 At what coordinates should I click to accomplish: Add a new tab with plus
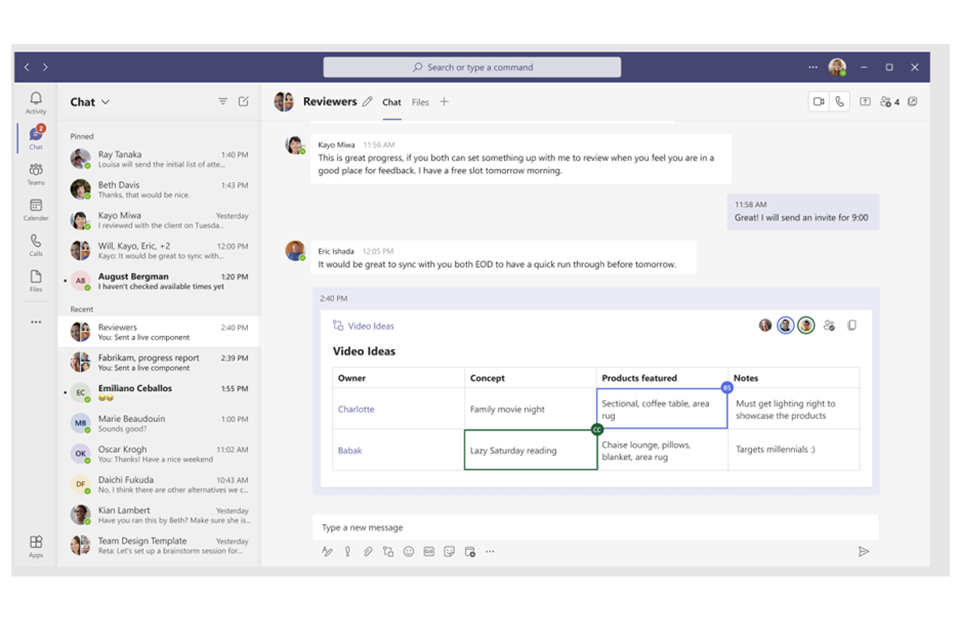click(x=445, y=102)
